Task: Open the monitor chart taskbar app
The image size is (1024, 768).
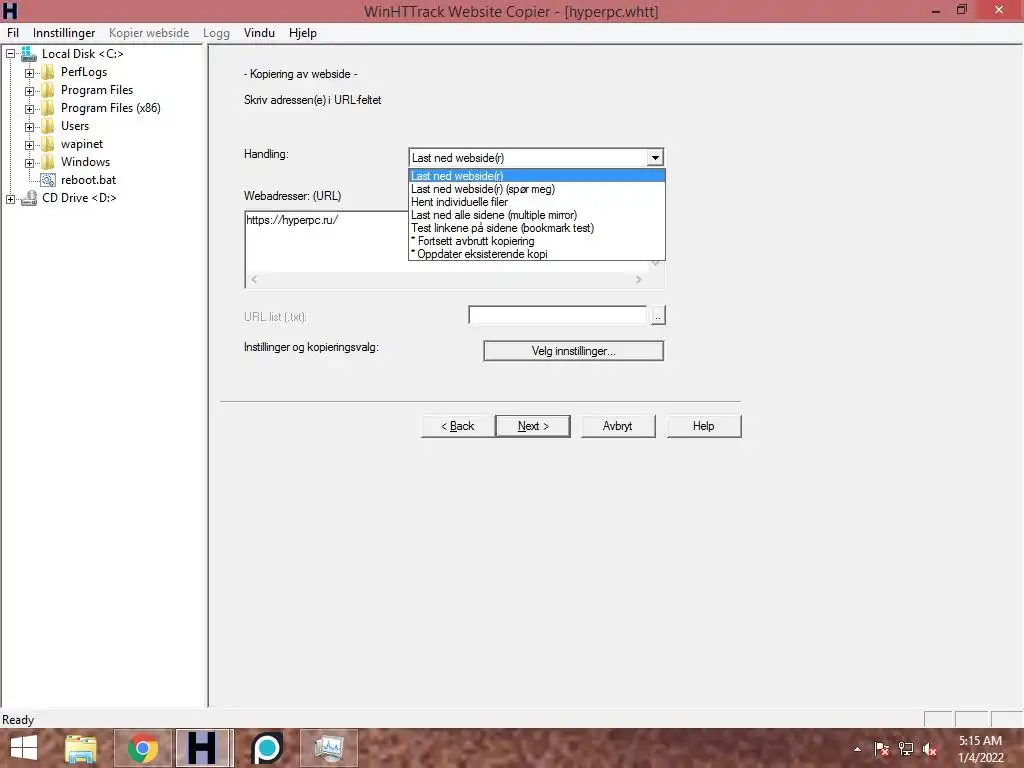Action: [328, 748]
